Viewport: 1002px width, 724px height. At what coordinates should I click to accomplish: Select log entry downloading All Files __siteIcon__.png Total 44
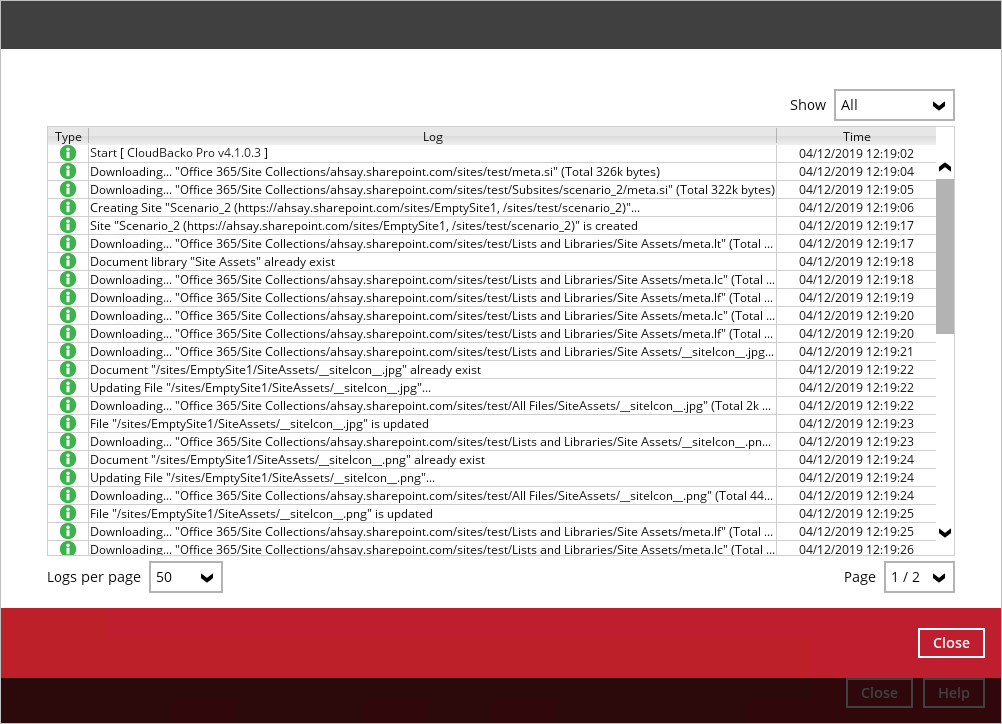tap(431, 496)
